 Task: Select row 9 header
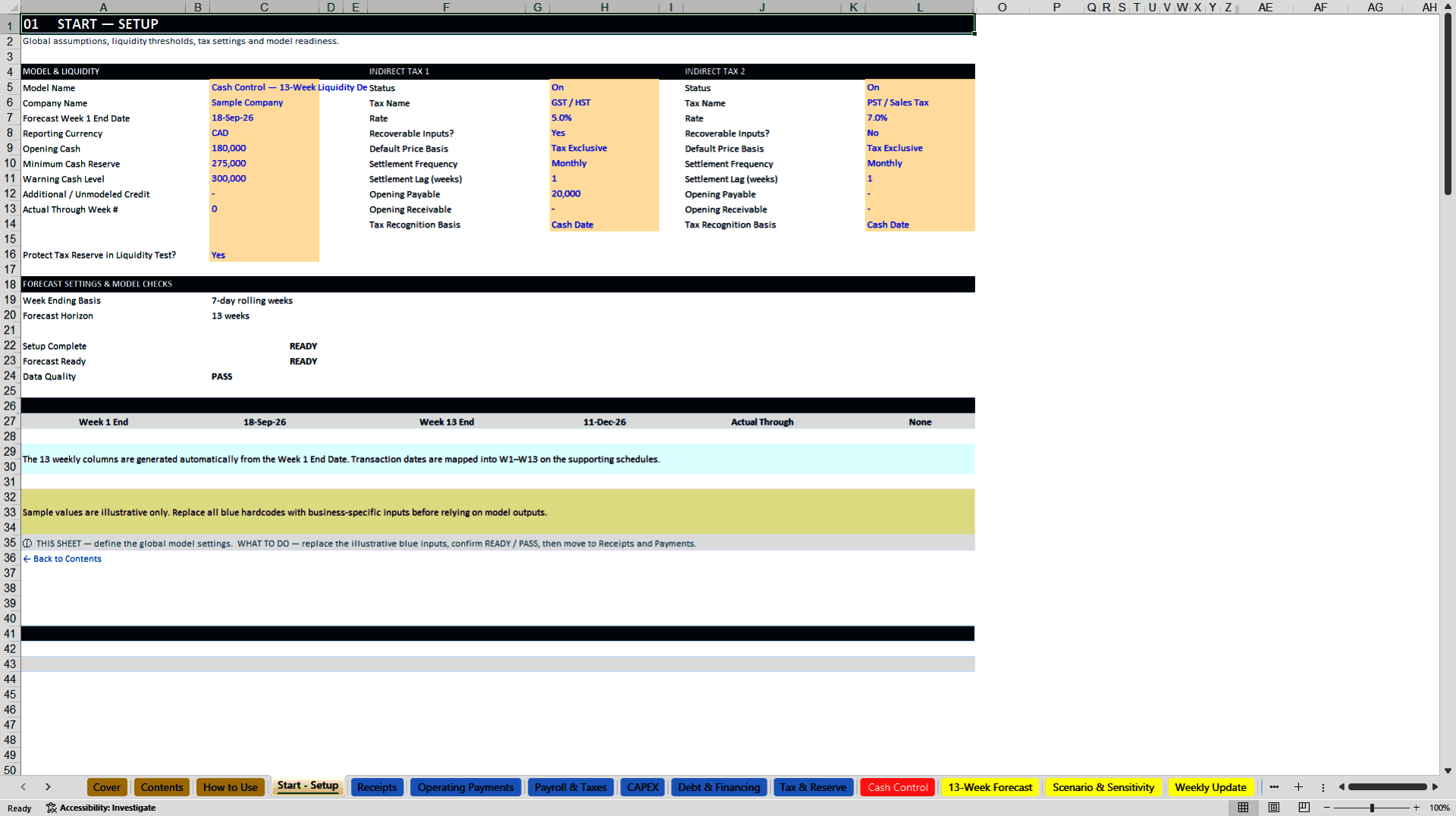click(x=10, y=149)
